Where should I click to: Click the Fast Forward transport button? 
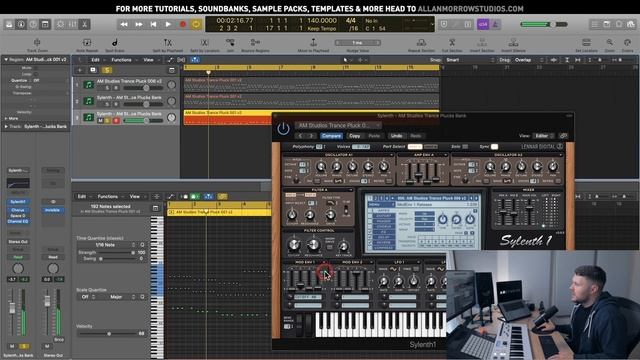click(139, 24)
